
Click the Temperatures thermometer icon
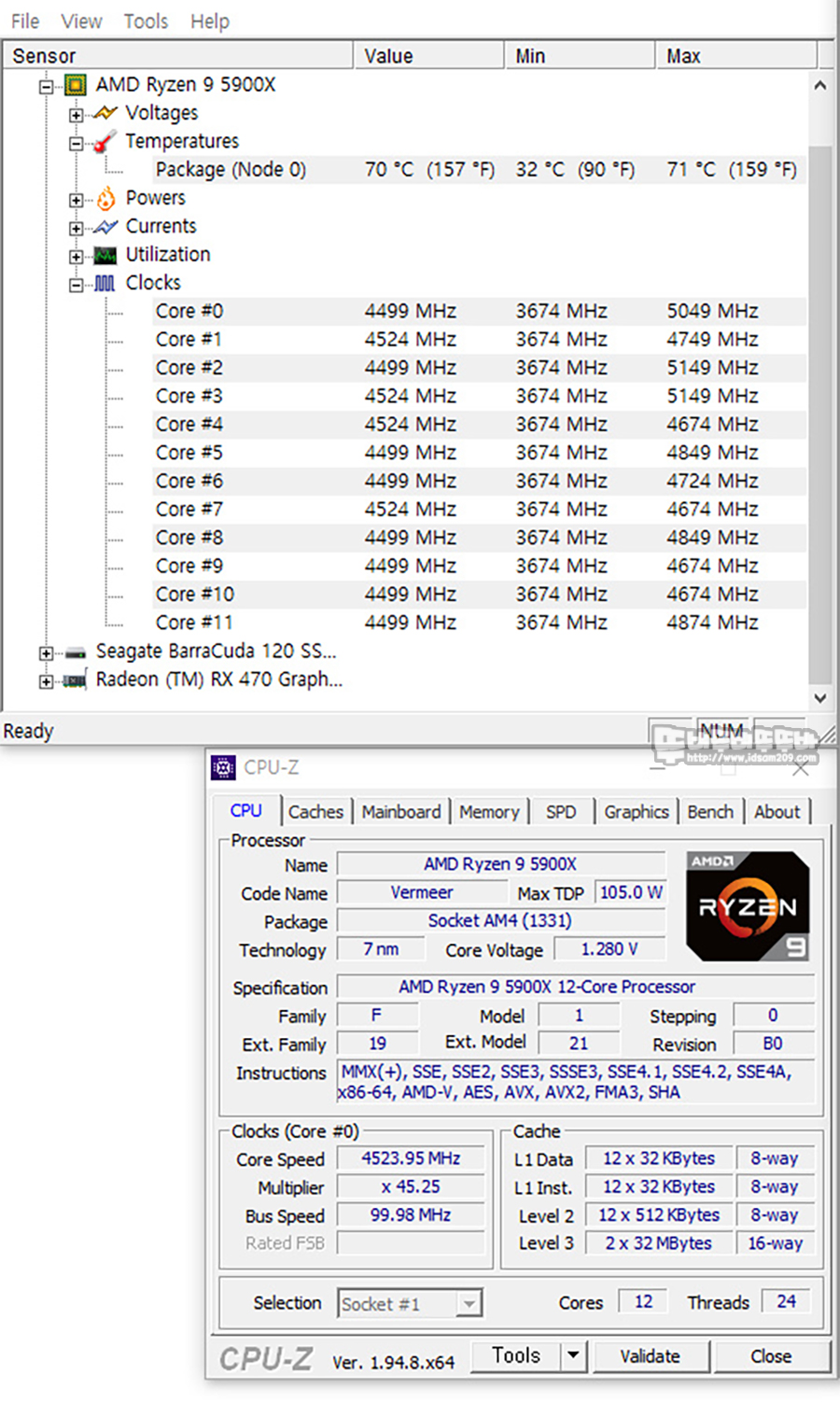tap(105, 142)
